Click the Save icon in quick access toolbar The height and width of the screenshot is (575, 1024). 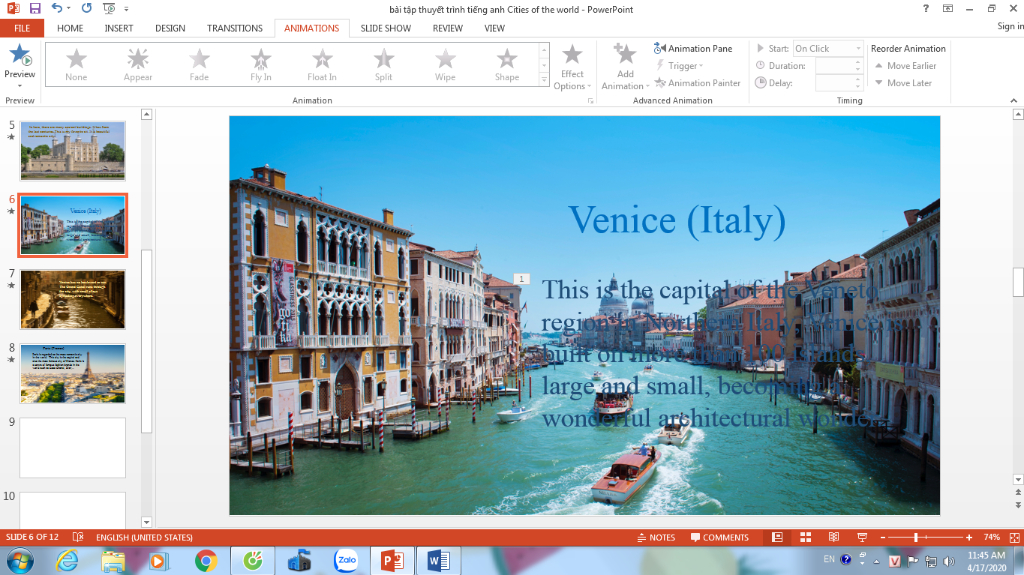pos(35,8)
